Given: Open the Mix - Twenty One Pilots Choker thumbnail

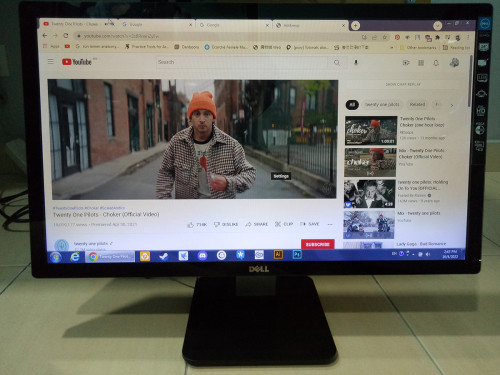Looking at the screenshot, I should [370, 162].
